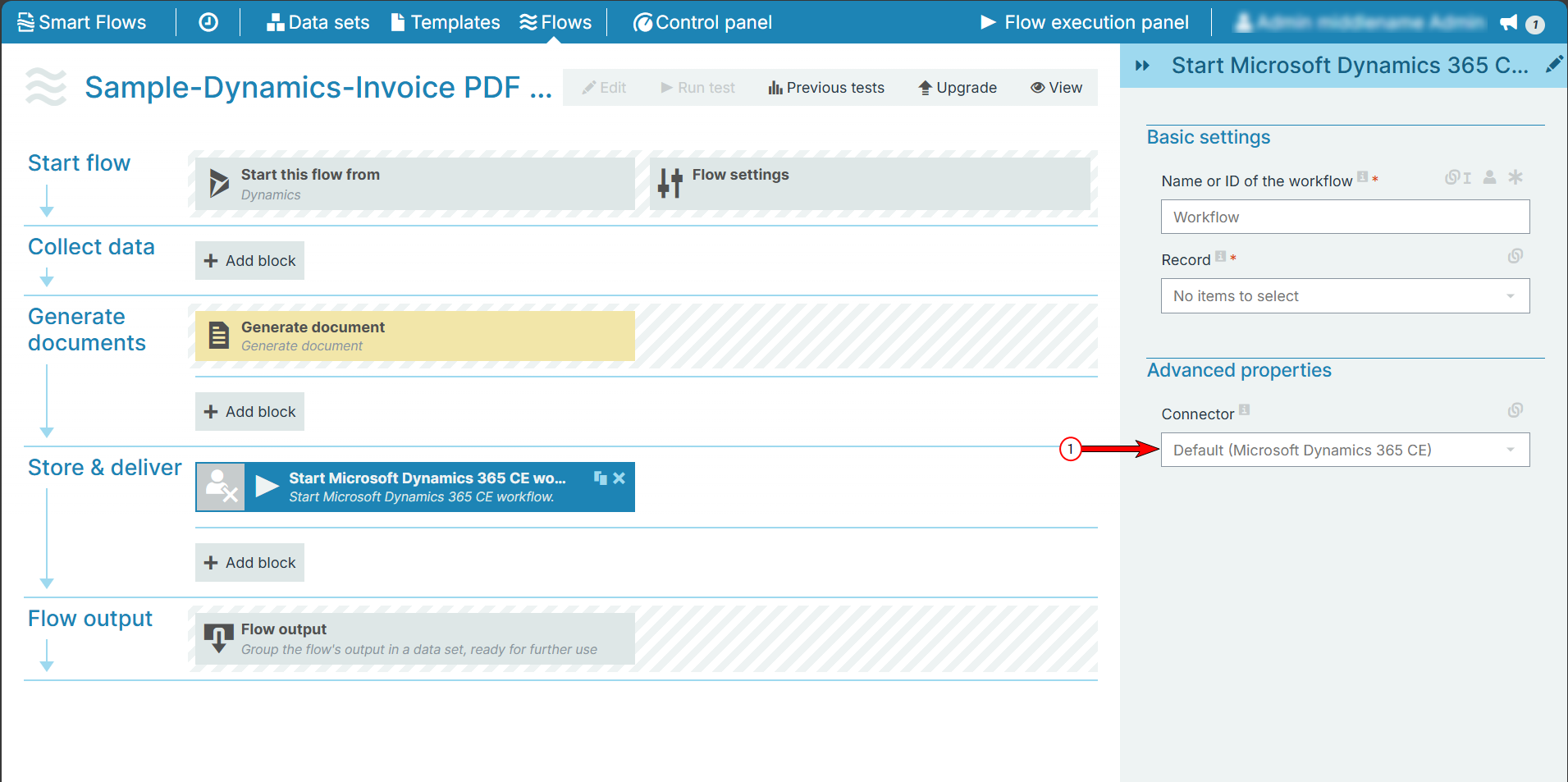Image resolution: width=1568 pixels, height=782 pixels.
Task: Focus the Workflow name input field
Action: coord(1346,217)
